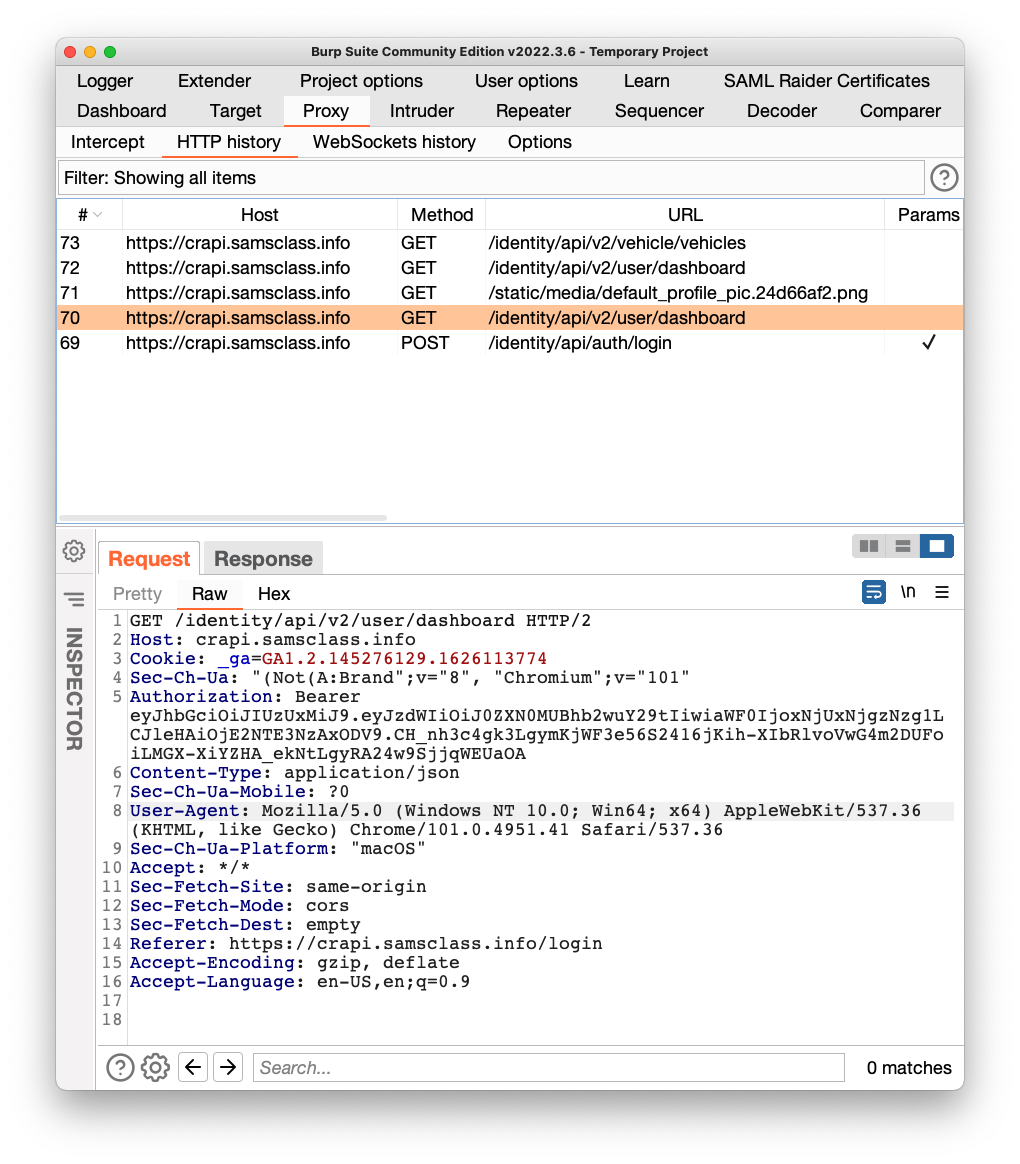This screenshot has width=1020, height=1164.
Task: Select the Proxy tab
Action: tap(326, 111)
